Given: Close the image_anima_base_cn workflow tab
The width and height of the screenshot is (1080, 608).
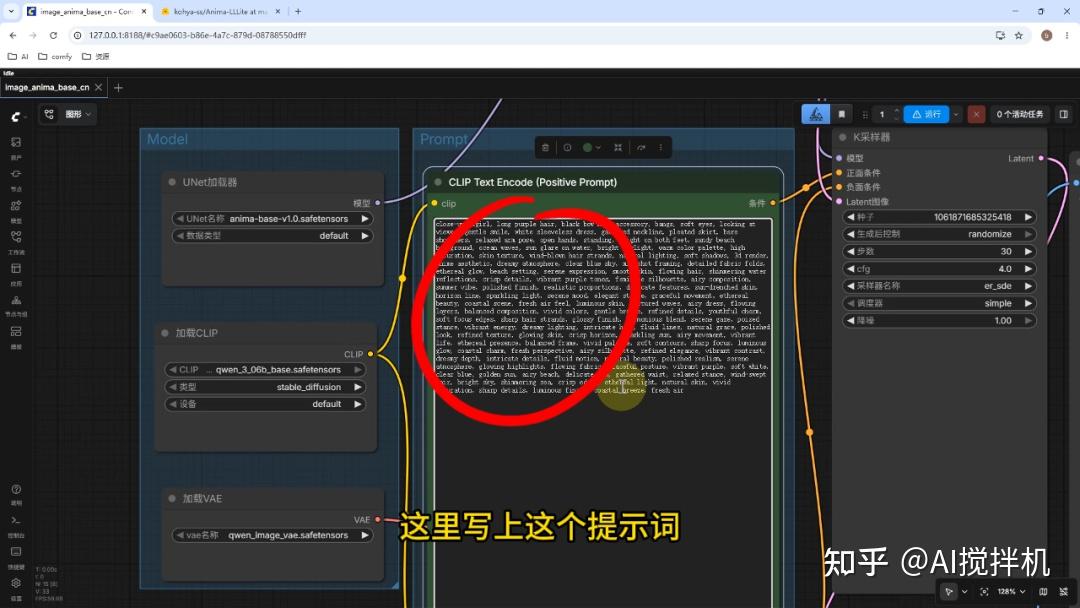Looking at the screenshot, I should click(98, 87).
